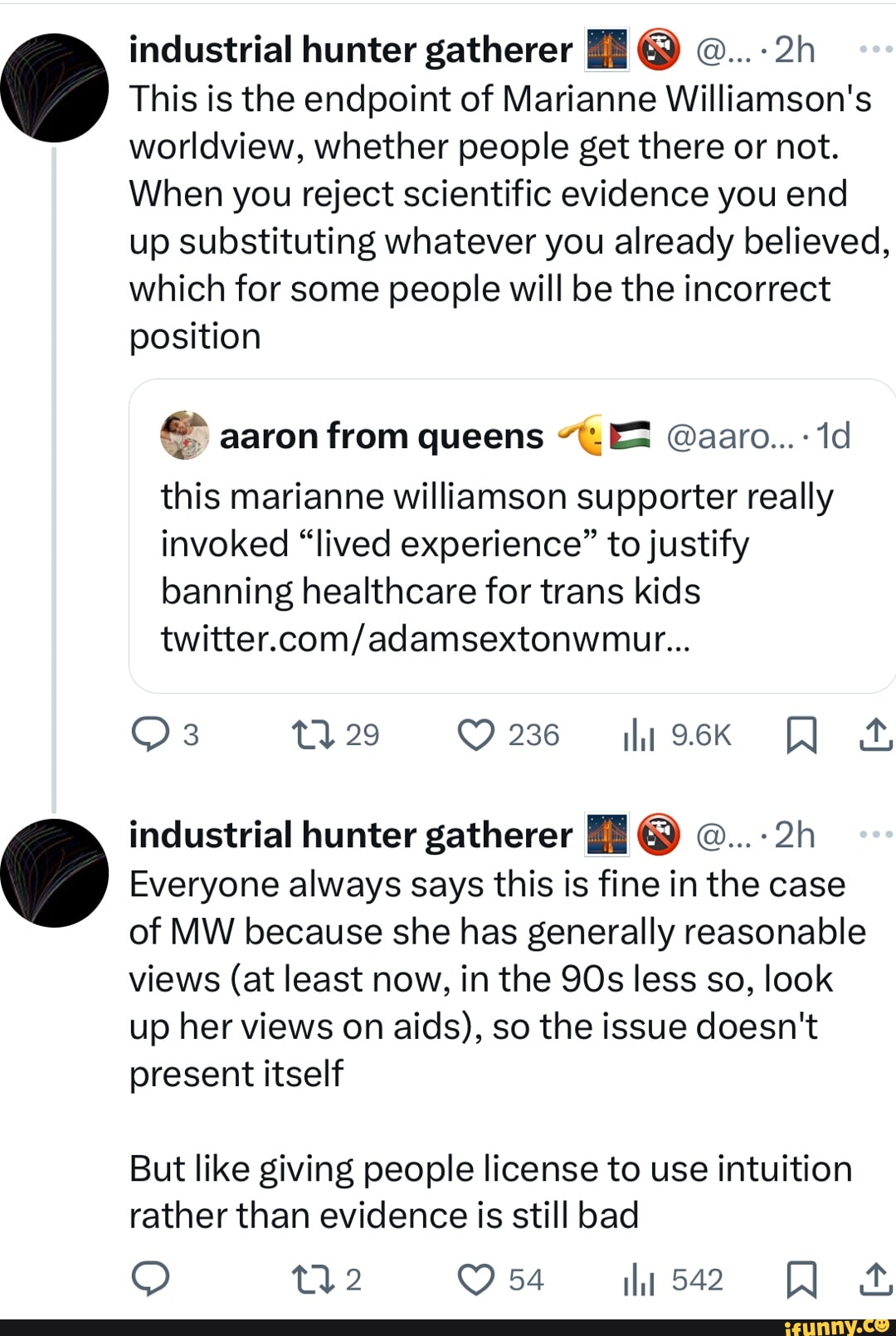
Task: Retweet the first tweet with 29 reposts
Action: [x=313, y=734]
